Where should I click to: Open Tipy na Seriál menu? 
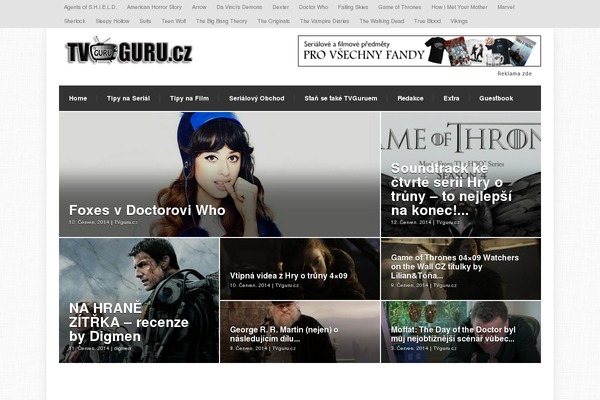[129, 98]
